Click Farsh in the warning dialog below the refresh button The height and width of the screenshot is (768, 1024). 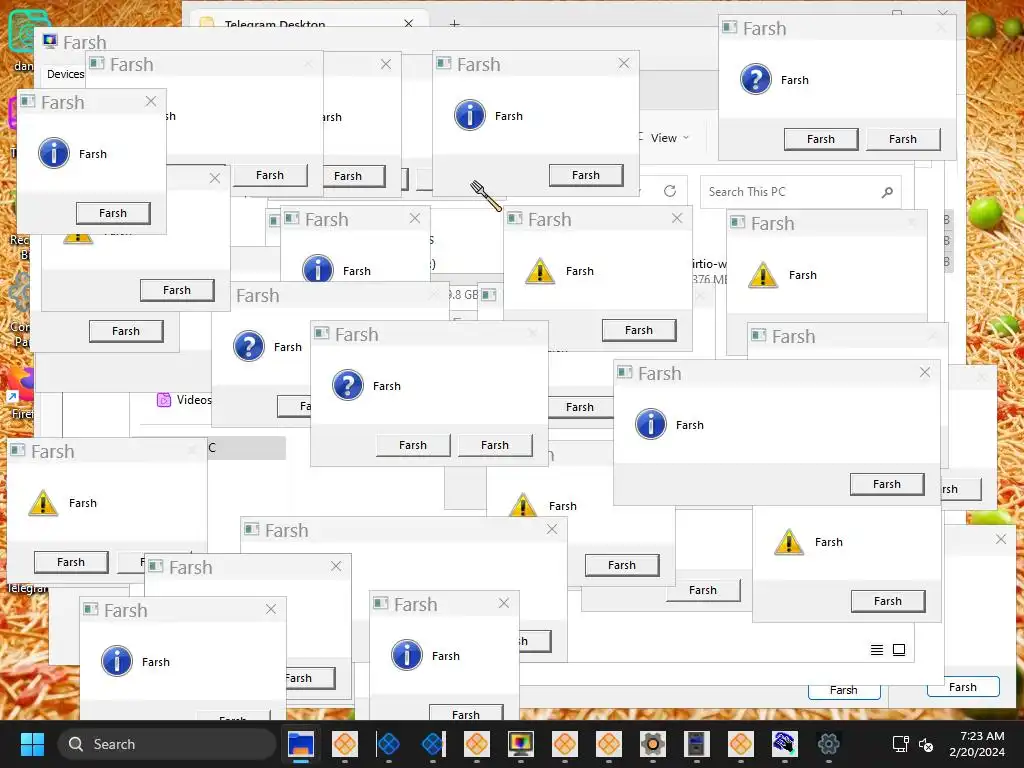(x=639, y=330)
